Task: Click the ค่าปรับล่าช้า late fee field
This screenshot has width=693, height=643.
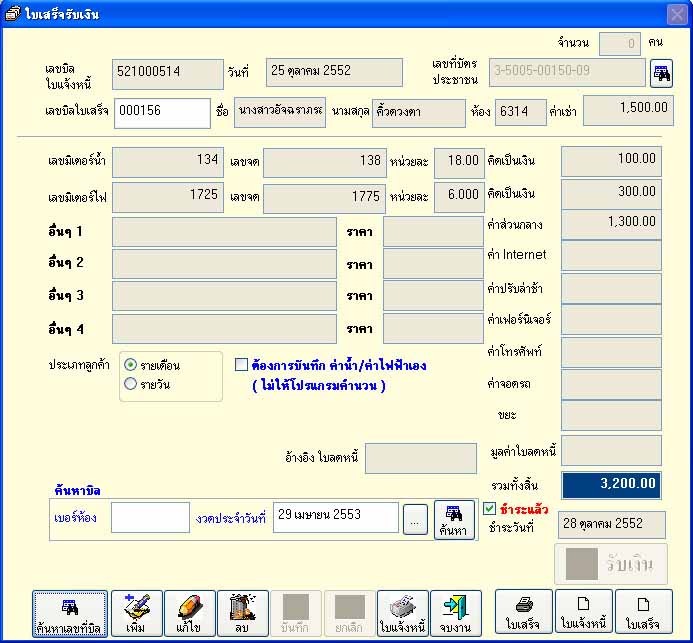Action: [x=611, y=288]
